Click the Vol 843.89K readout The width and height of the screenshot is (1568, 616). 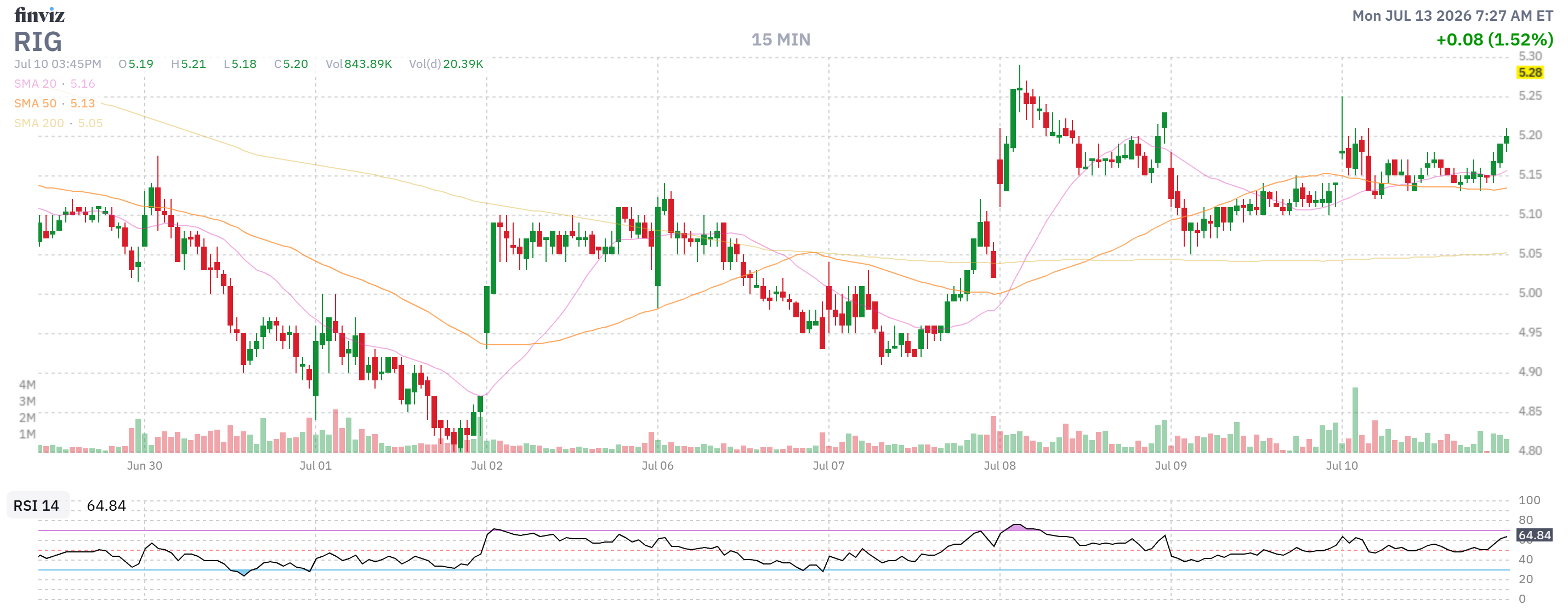pyautogui.click(x=359, y=64)
